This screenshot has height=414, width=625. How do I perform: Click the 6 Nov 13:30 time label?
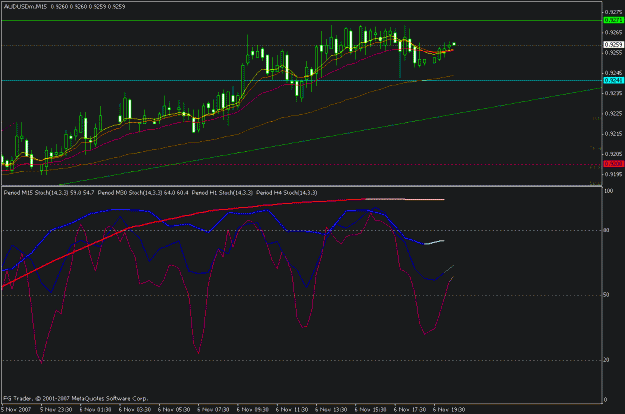(x=331, y=410)
